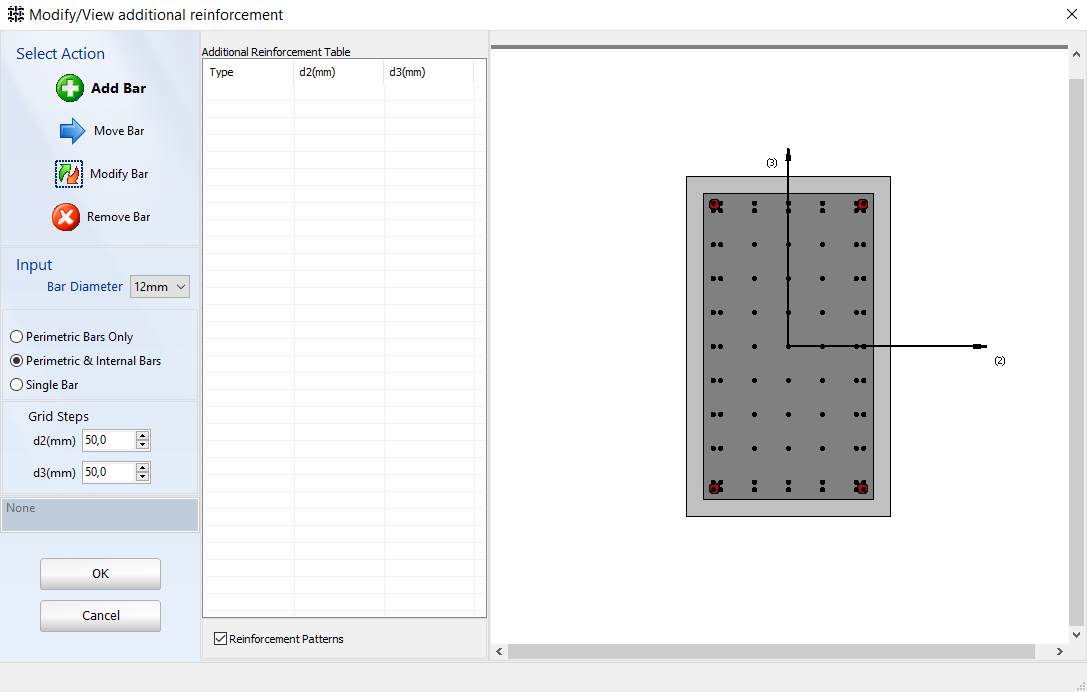Open the Bar Diameter 12mm dropdown
The width and height of the screenshot is (1087, 692).
coord(159,287)
